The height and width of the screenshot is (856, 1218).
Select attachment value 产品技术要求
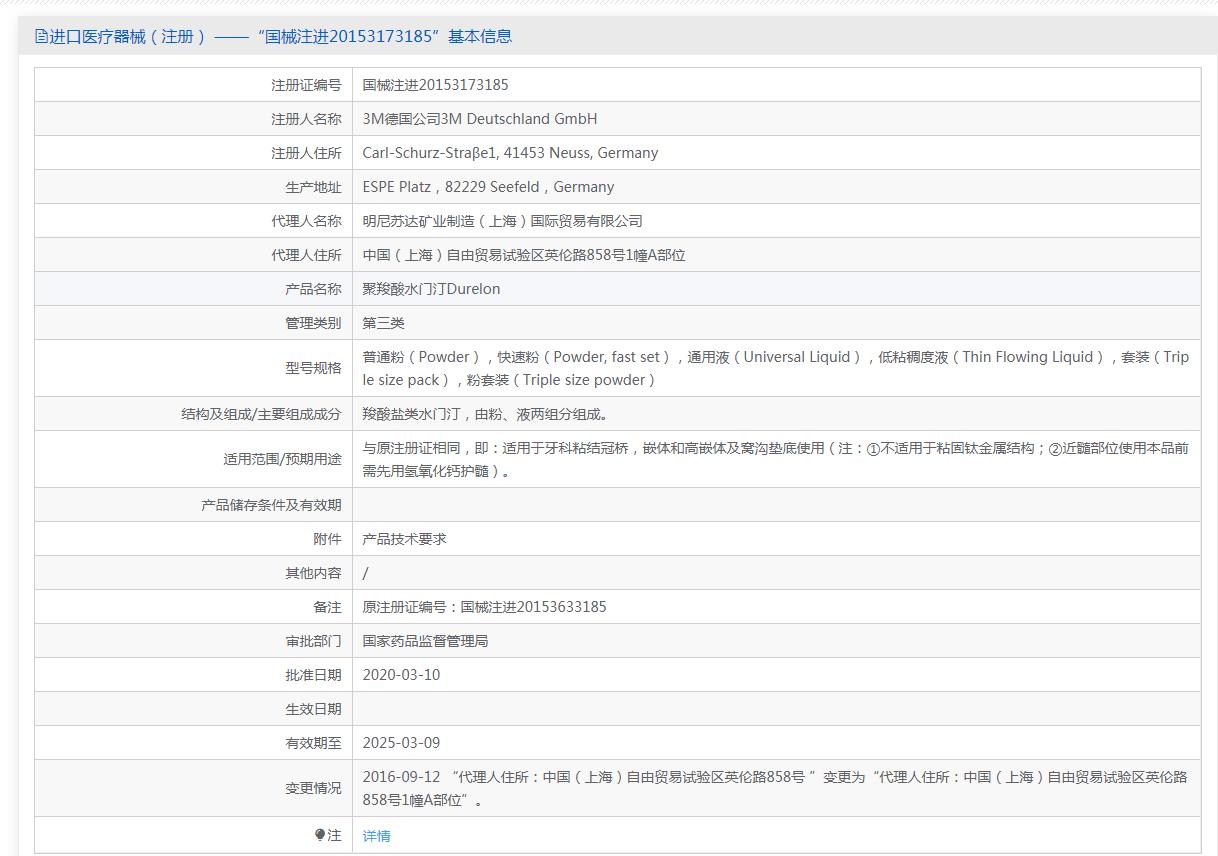tap(405, 539)
